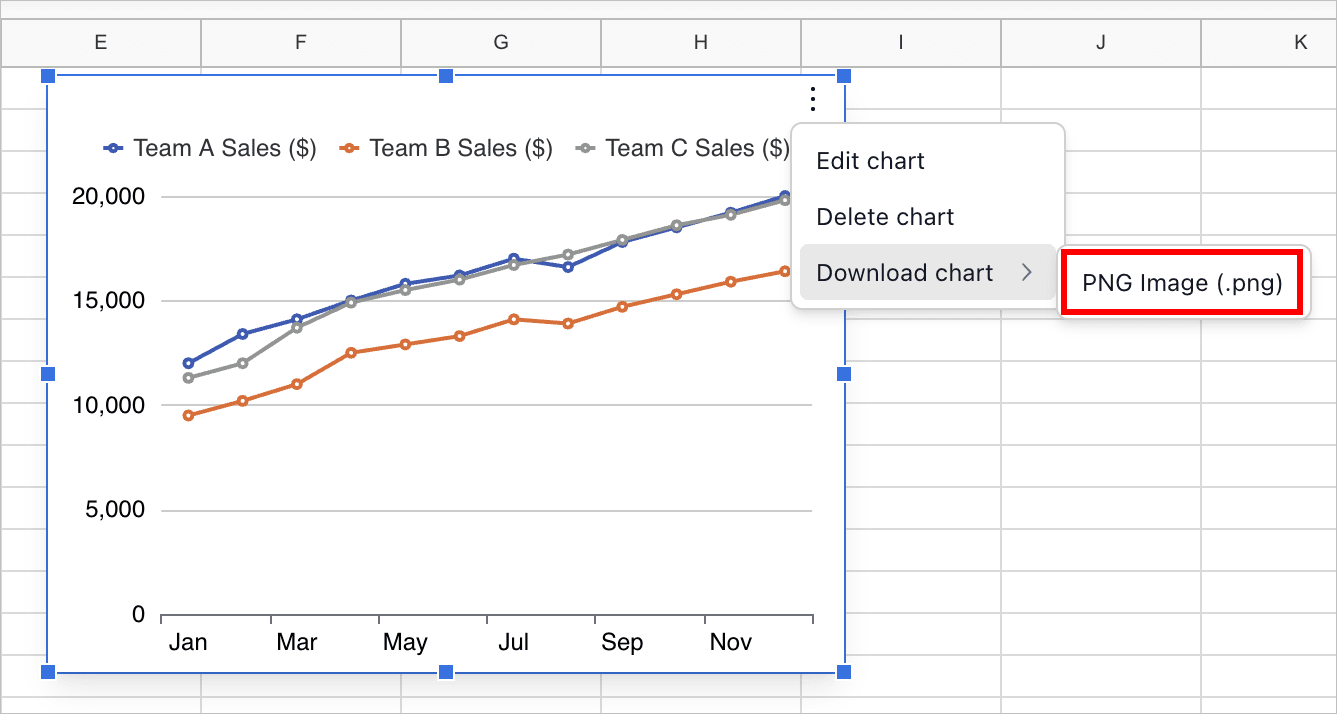Image resolution: width=1337 pixels, height=714 pixels.
Task: Open the highlighted Download chart flyout
Action: [904, 272]
